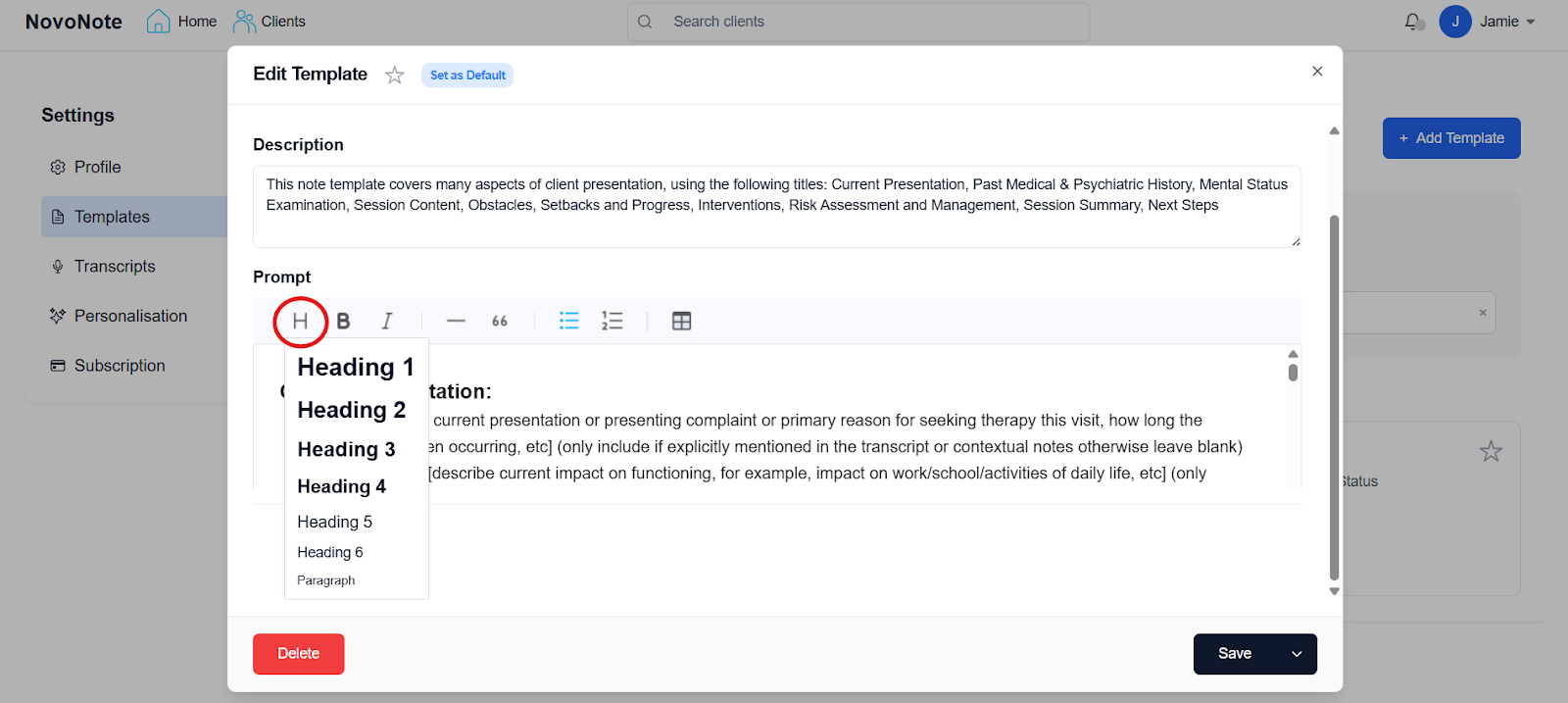Open the notifications bell

tap(1412, 22)
